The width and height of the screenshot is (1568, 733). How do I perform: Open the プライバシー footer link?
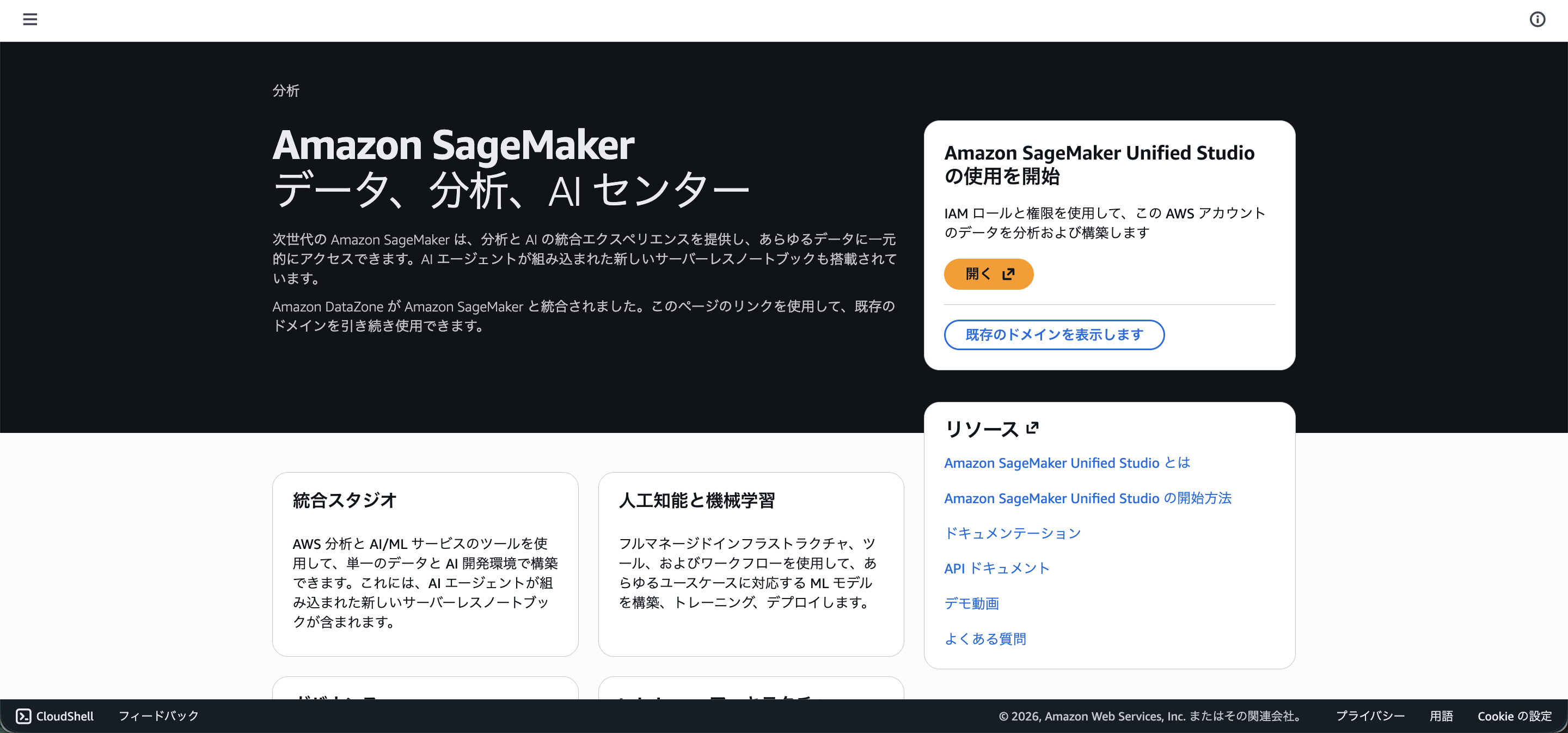[x=1370, y=716]
